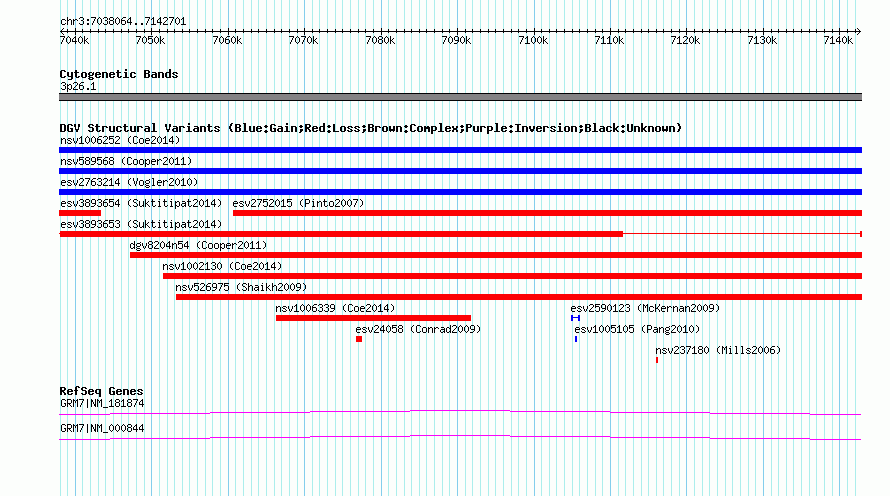Select the 3p26.1 band label

pos(78,86)
